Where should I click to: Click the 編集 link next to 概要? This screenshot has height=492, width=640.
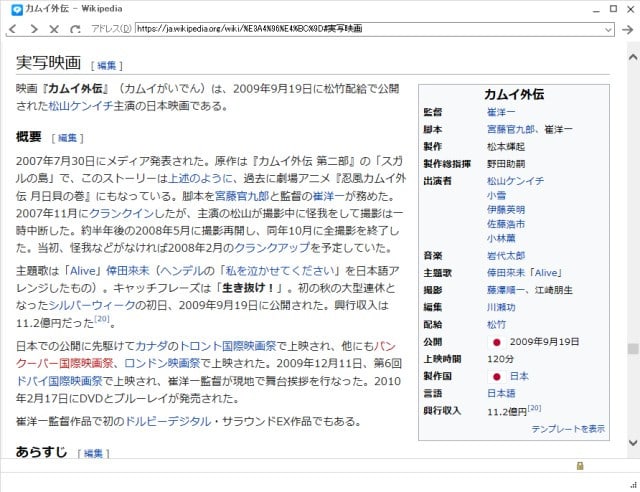click(x=67, y=138)
